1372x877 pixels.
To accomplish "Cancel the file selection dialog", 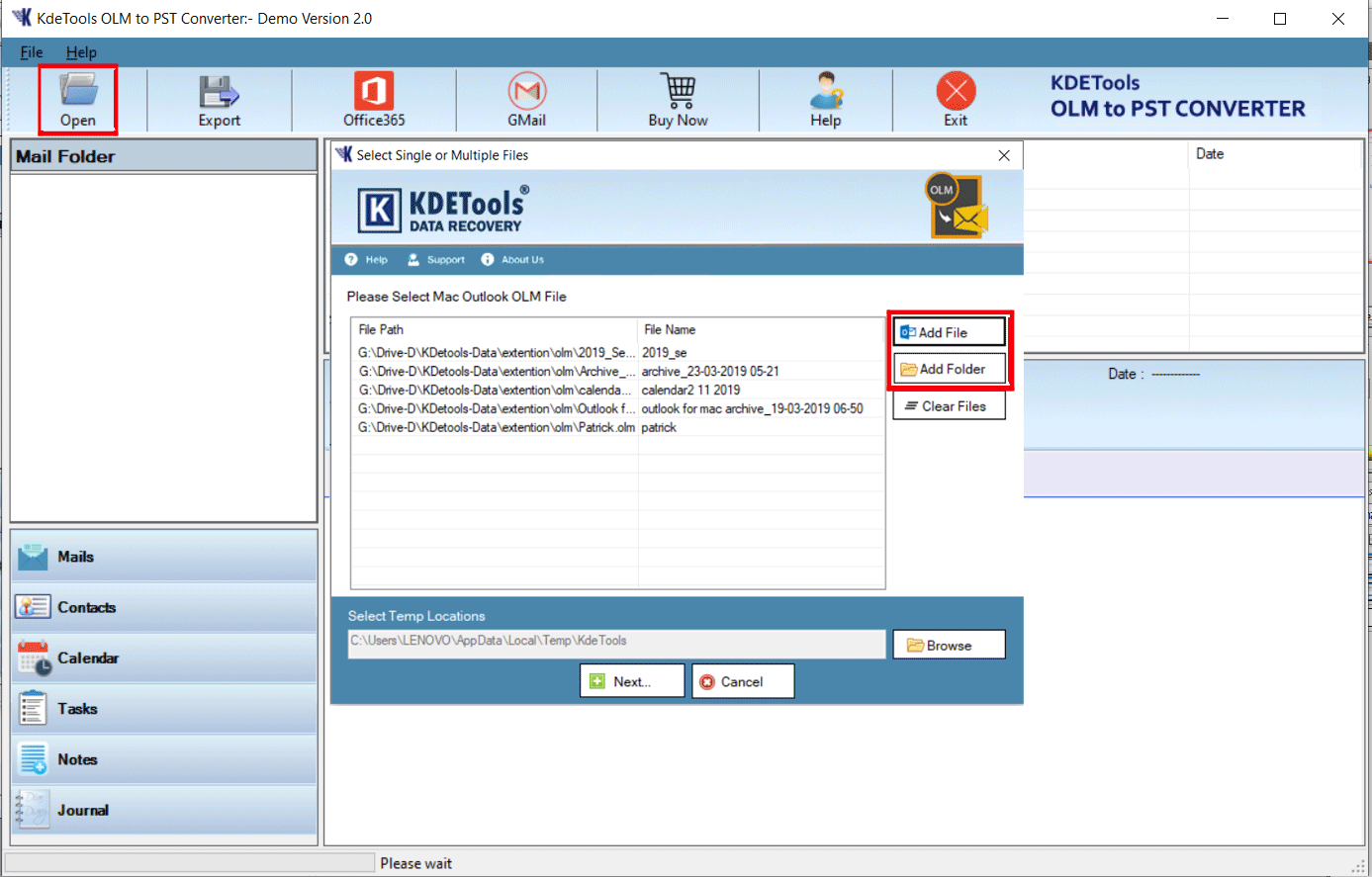I will click(x=742, y=681).
